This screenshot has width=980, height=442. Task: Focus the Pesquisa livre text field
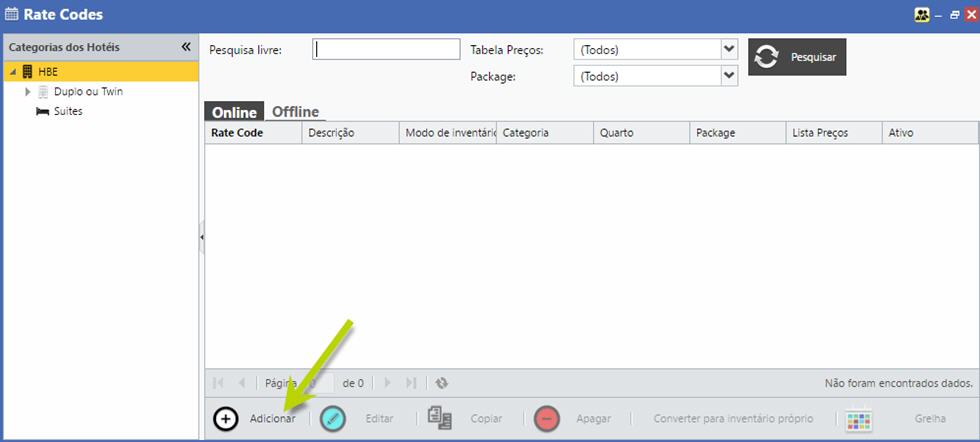(x=386, y=50)
